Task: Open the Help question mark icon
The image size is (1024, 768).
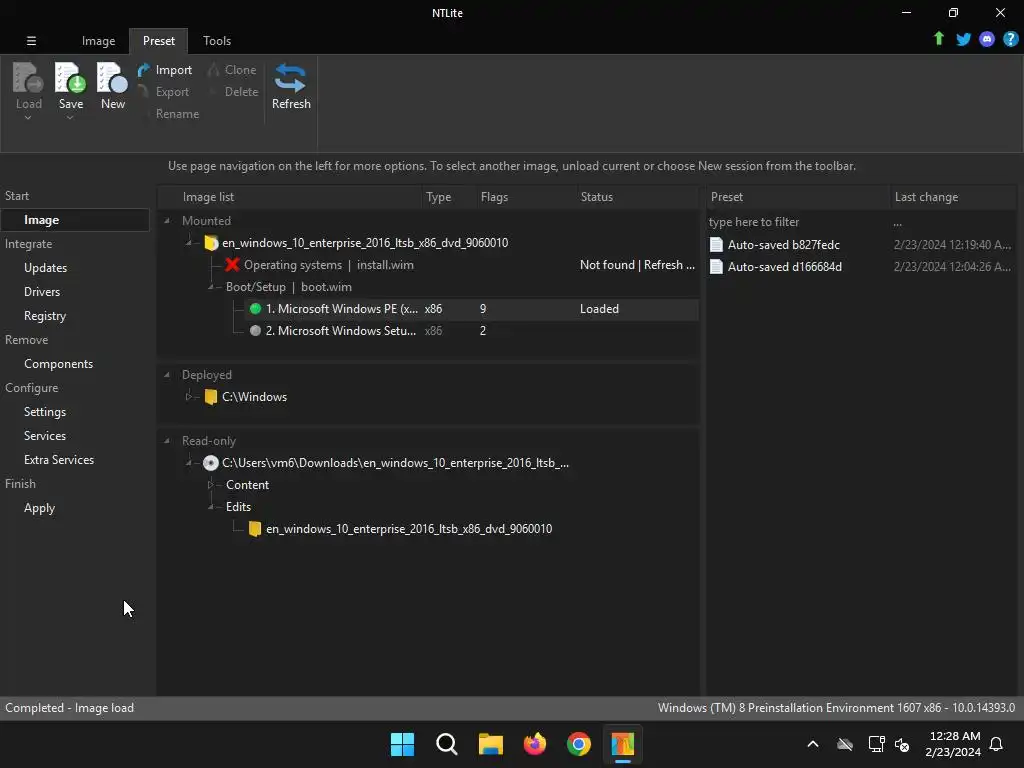Action: tap(1010, 39)
